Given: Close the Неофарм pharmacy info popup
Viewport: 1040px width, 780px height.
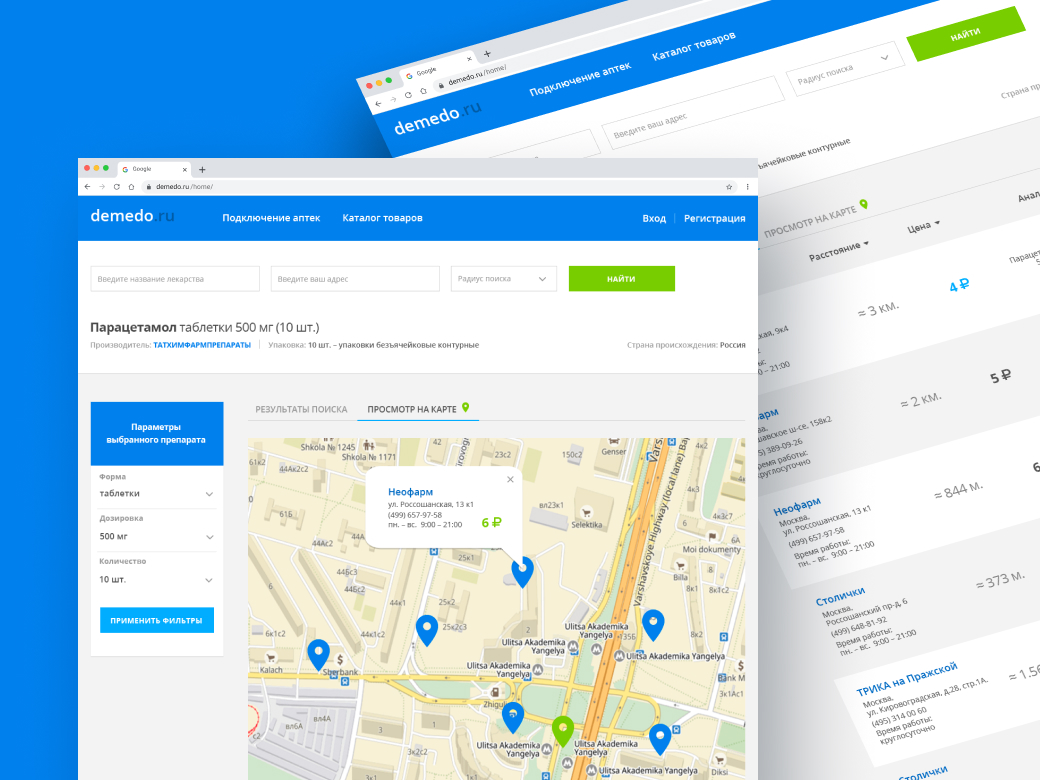Looking at the screenshot, I should coord(510,479).
